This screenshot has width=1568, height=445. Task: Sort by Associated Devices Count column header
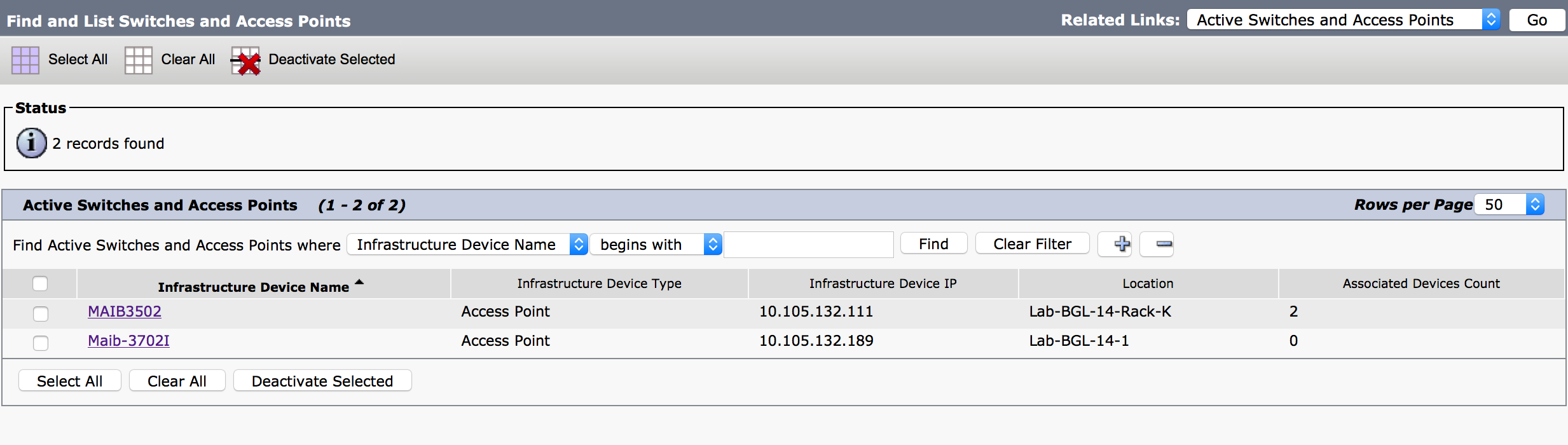1420,284
